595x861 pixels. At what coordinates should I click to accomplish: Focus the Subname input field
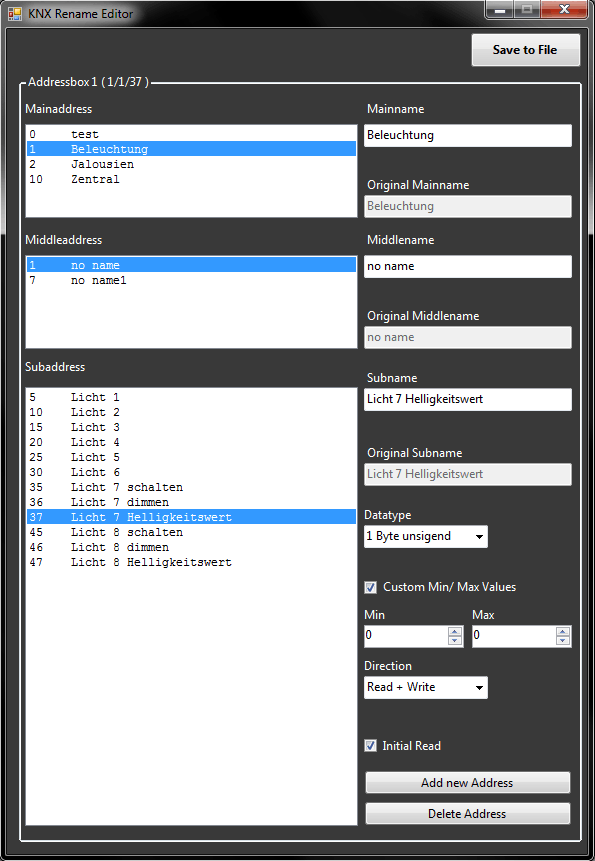[x=468, y=400]
